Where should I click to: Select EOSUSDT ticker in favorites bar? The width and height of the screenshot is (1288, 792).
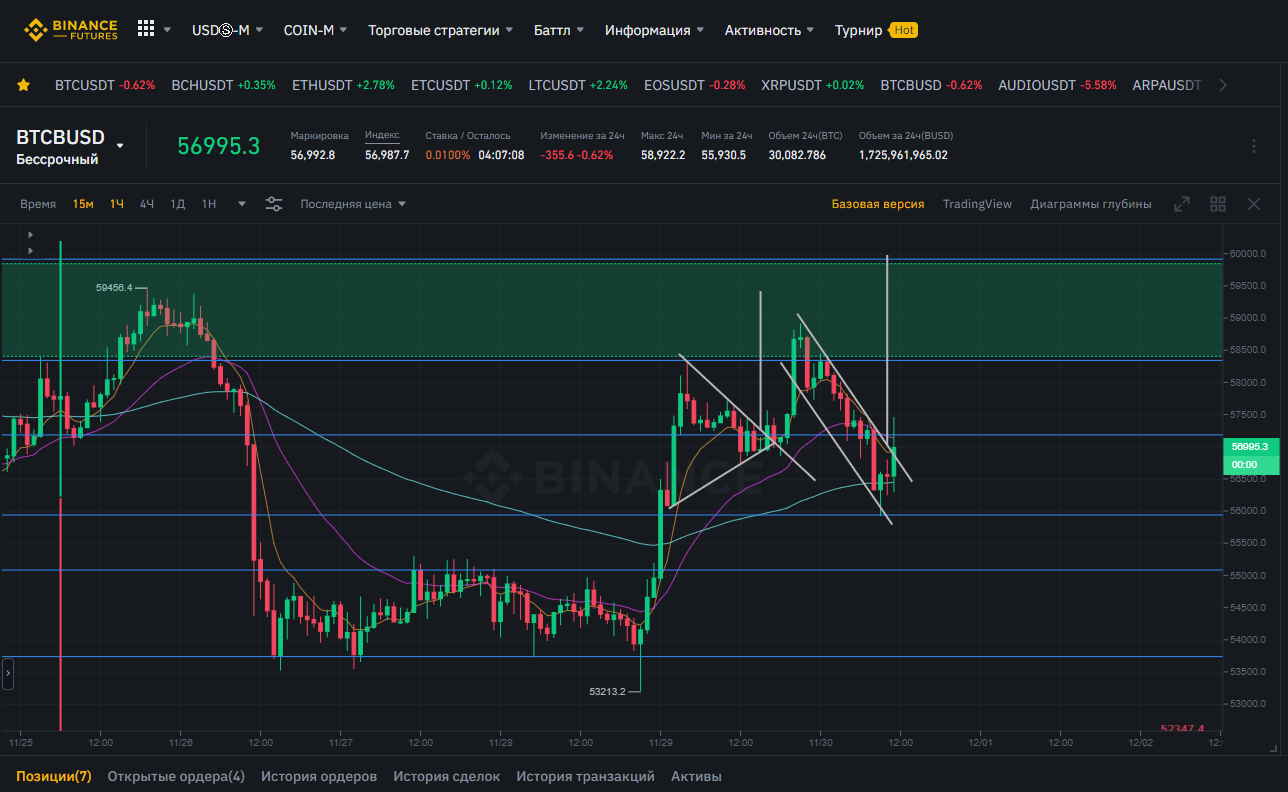tap(695, 85)
